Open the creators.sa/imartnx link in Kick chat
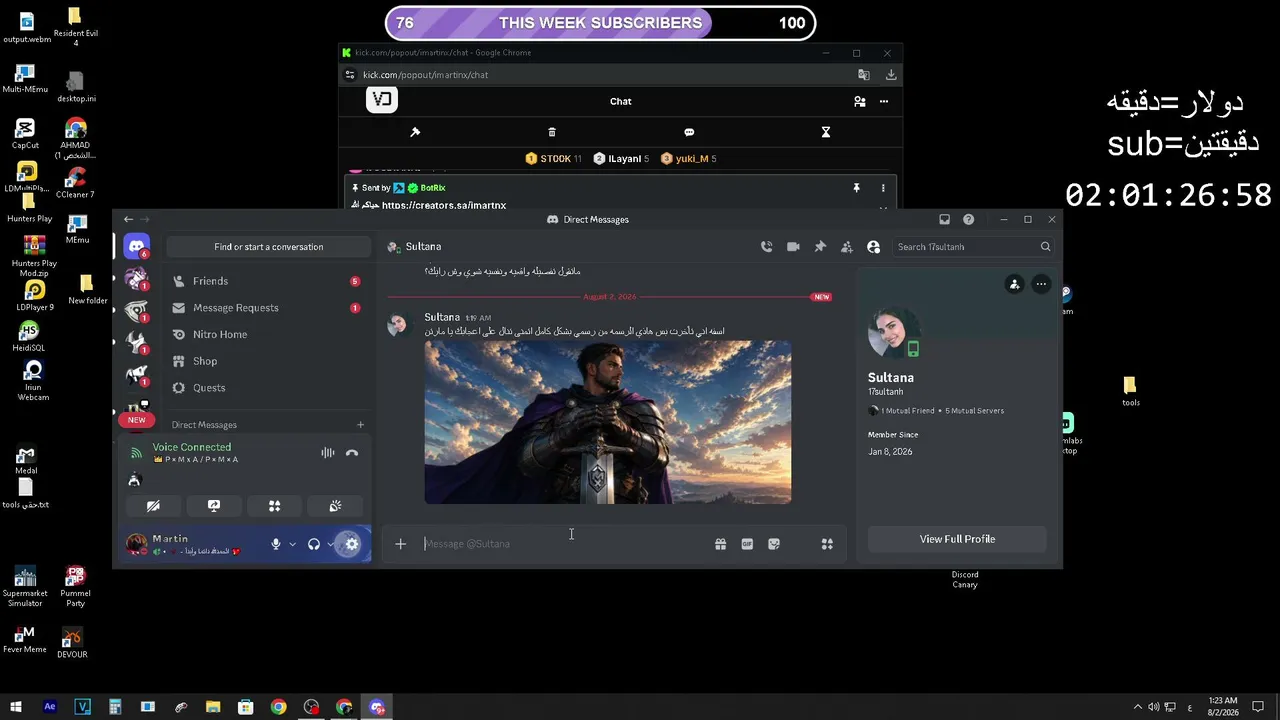The image size is (1280, 720). click(x=444, y=205)
